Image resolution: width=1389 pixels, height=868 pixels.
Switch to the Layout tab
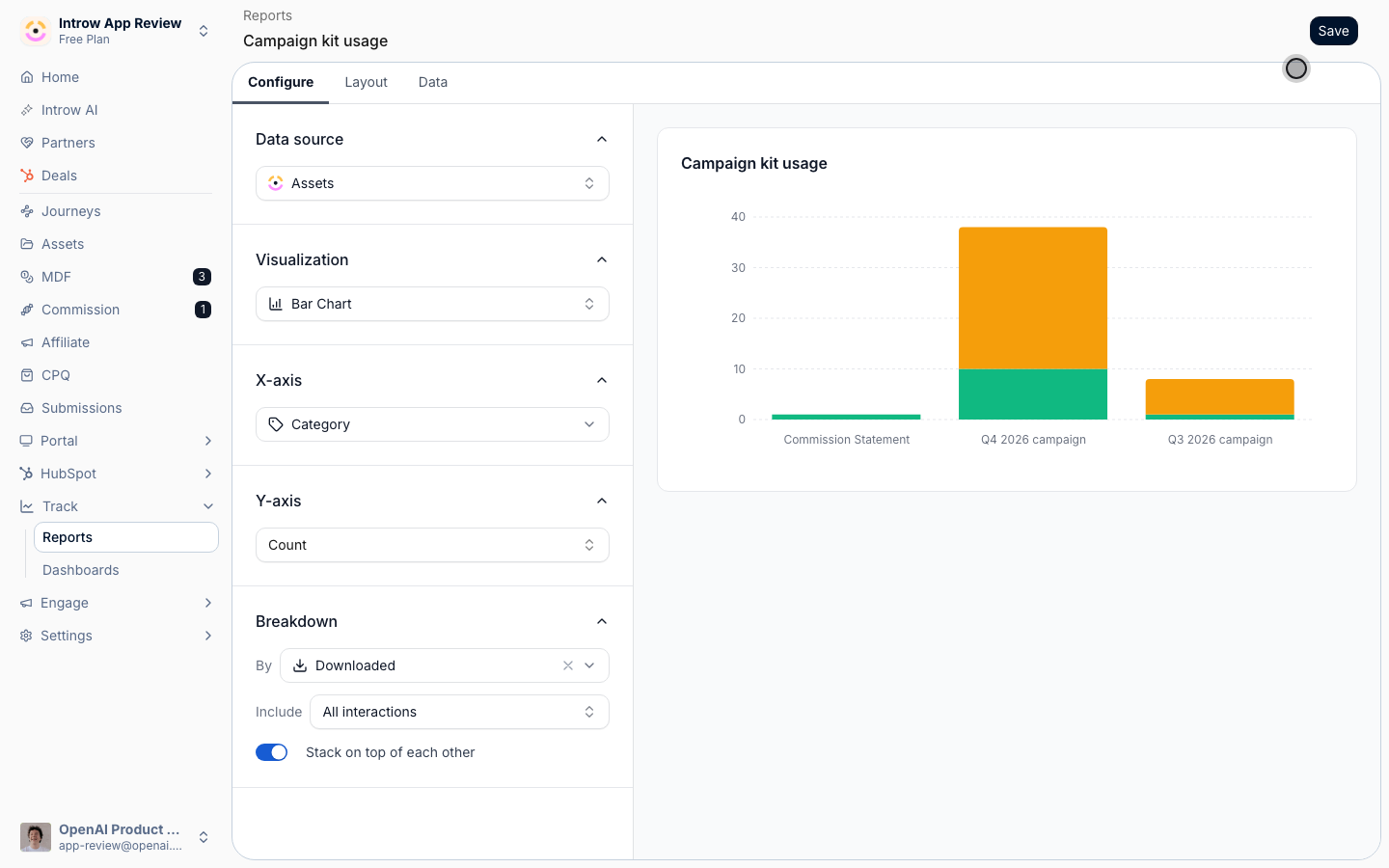pyautogui.click(x=367, y=82)
